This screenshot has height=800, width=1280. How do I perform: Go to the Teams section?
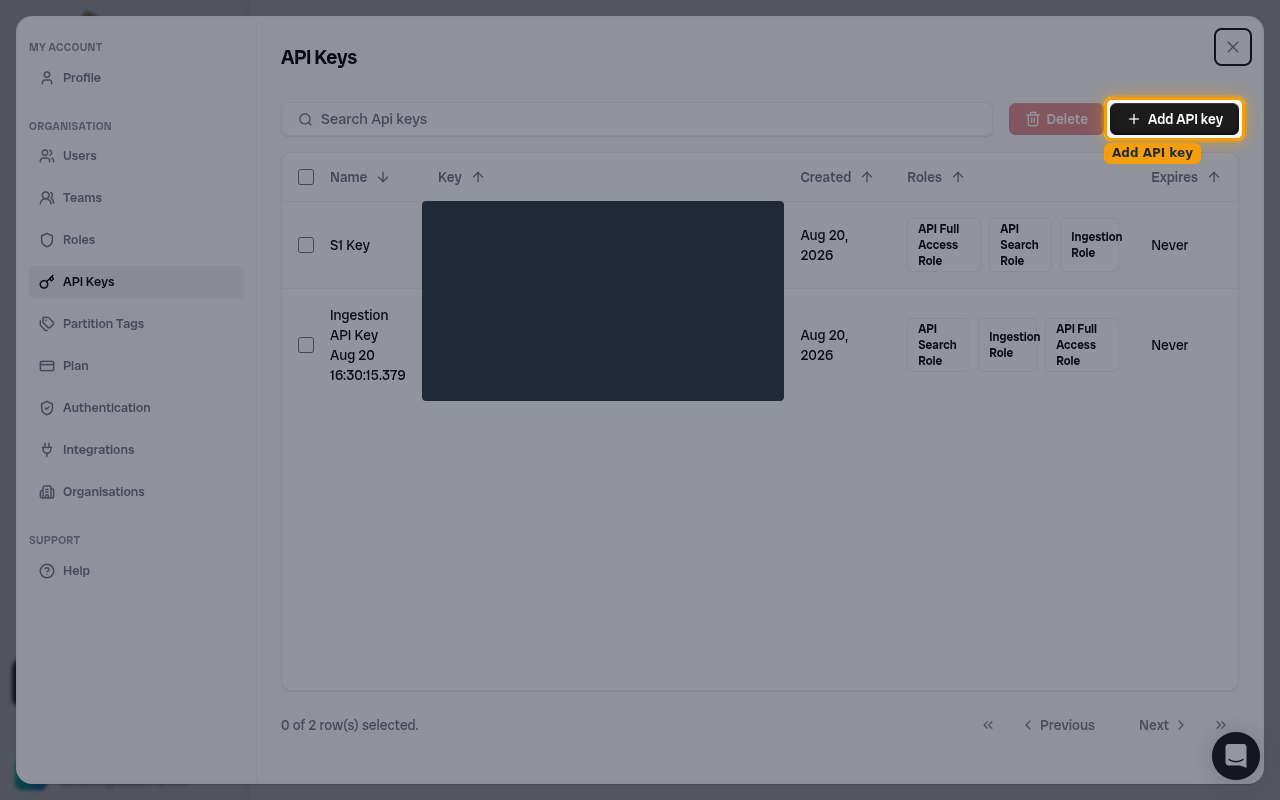point(136,198)
